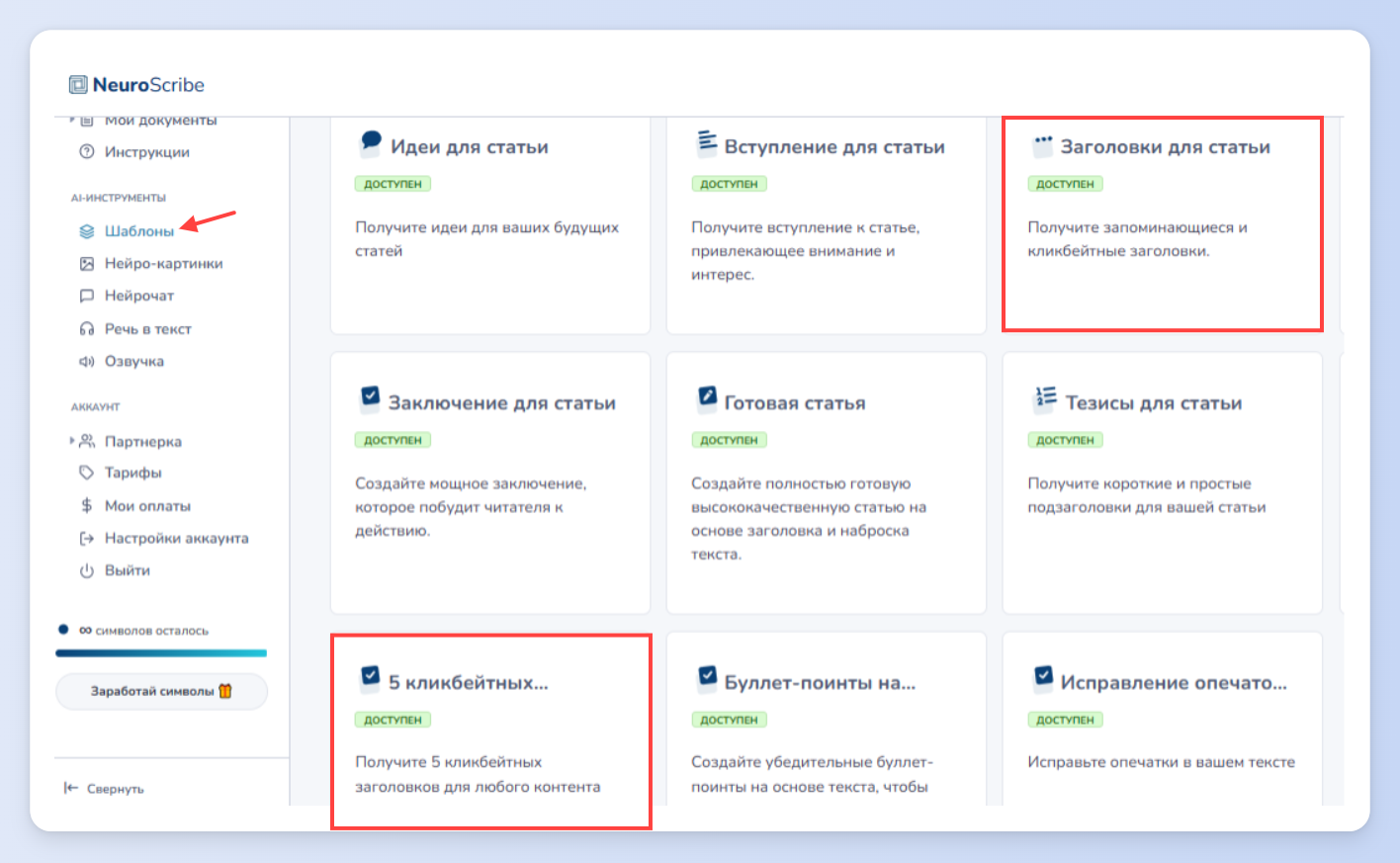This screenshot has height=863, width=1400.
Task: Open the Буллет-поинты на… template title
Action: pyautogui.click(x=820, y=683)
